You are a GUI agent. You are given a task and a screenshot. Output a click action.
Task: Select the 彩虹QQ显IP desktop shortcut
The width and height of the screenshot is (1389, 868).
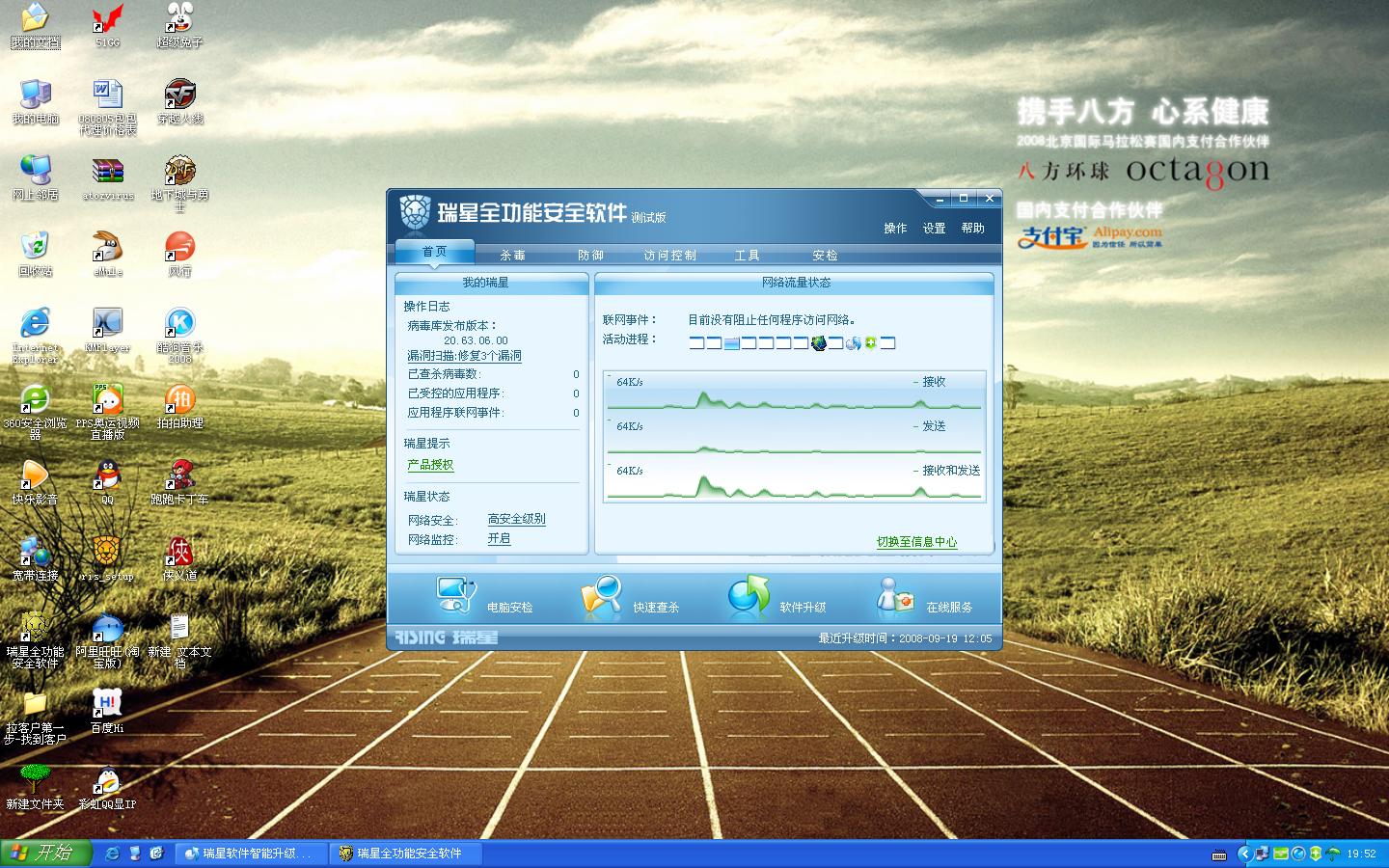(x=108, y=788)
